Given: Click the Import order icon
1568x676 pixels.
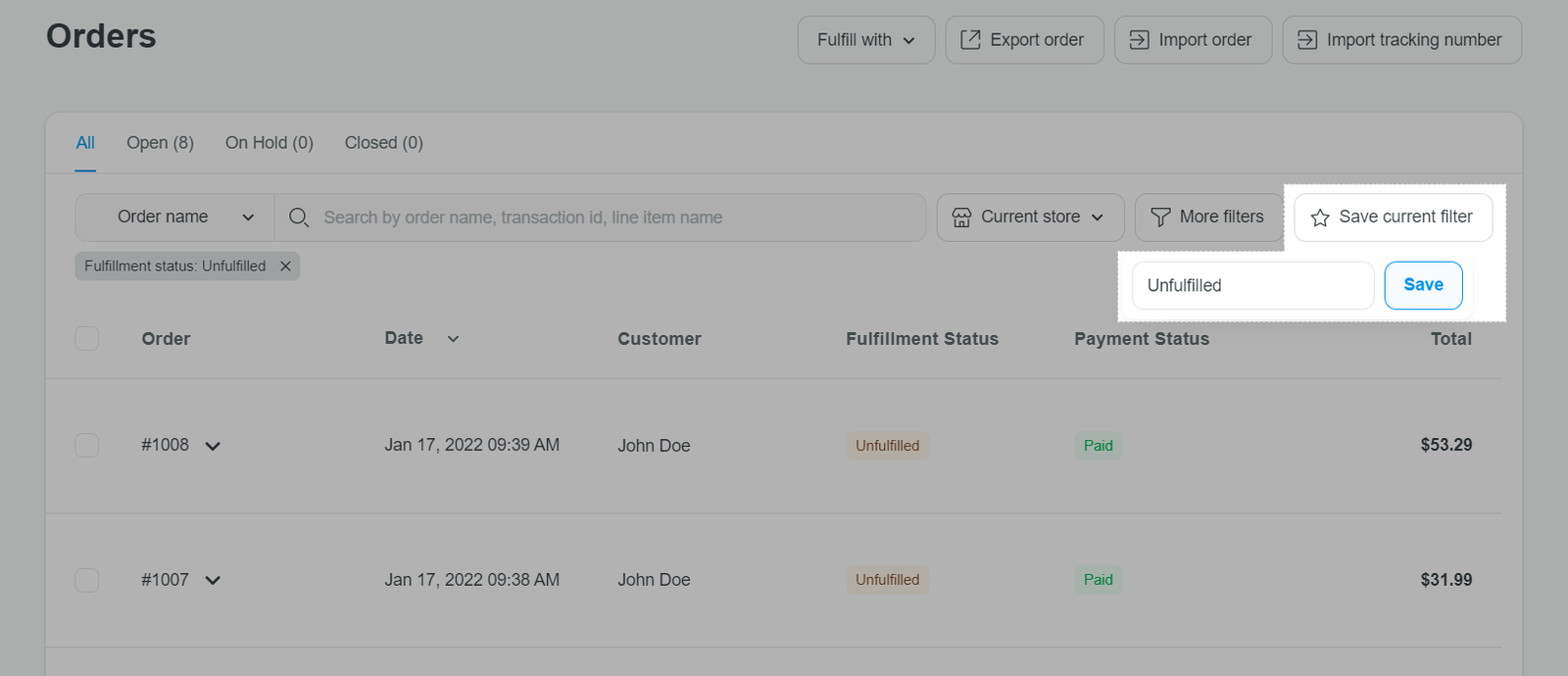Looking at the screenshot, I should (x=1139, y=39).
